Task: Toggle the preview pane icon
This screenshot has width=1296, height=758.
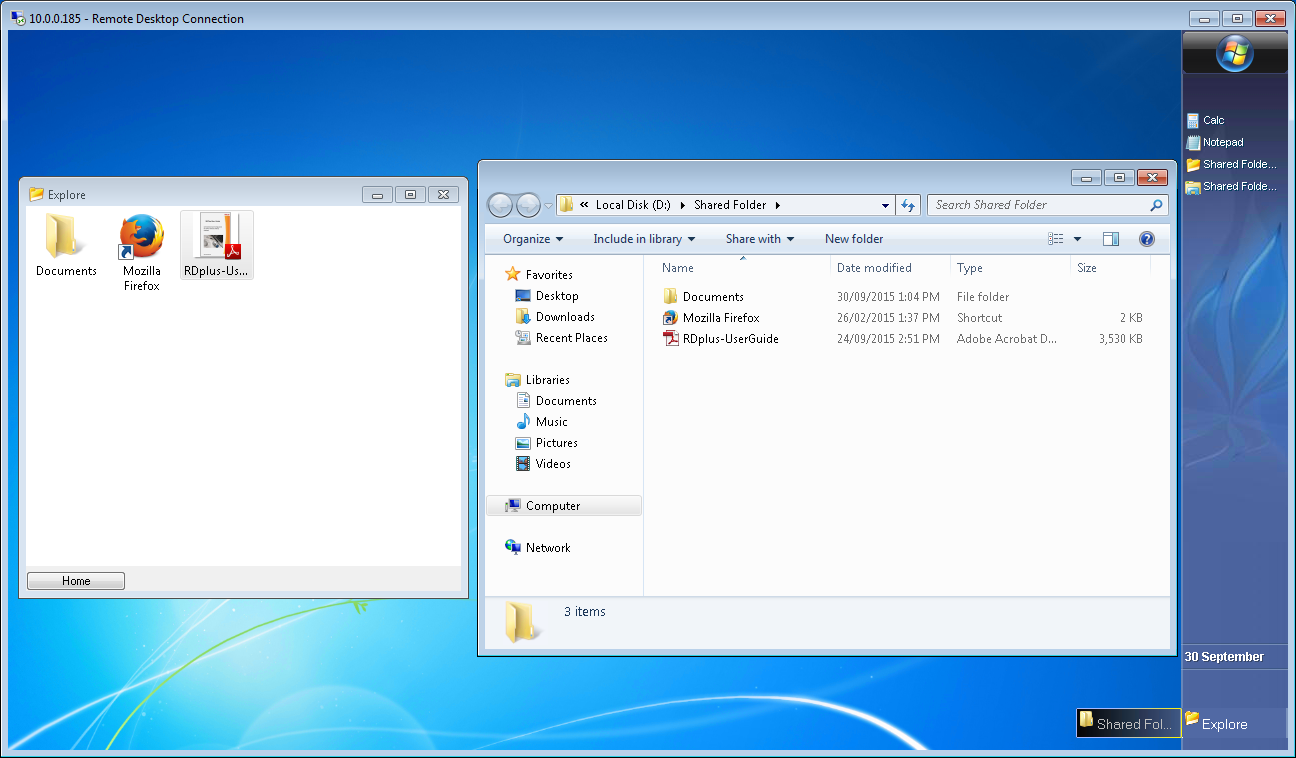Action: click(x=1111, y=239)
